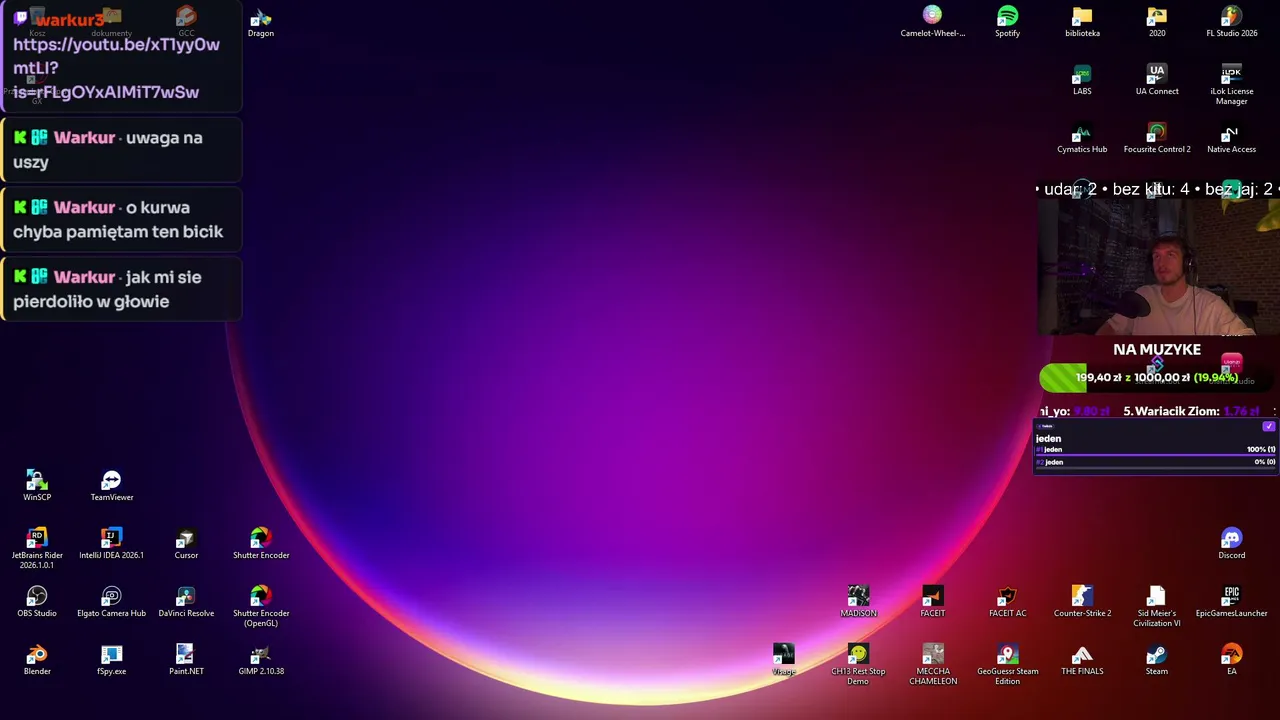
Task: Select the chat message 'uwaga na uszy'
Action: coord(121,150)
